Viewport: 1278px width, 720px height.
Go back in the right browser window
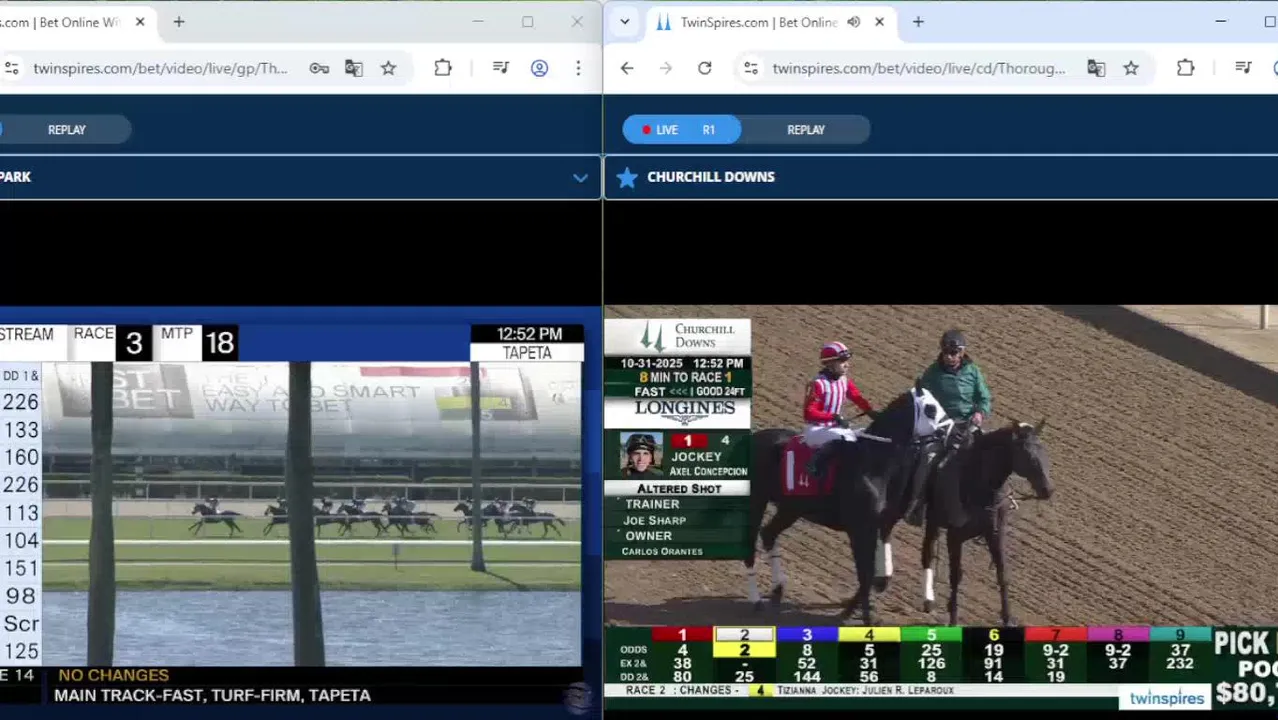pos(627,68)
